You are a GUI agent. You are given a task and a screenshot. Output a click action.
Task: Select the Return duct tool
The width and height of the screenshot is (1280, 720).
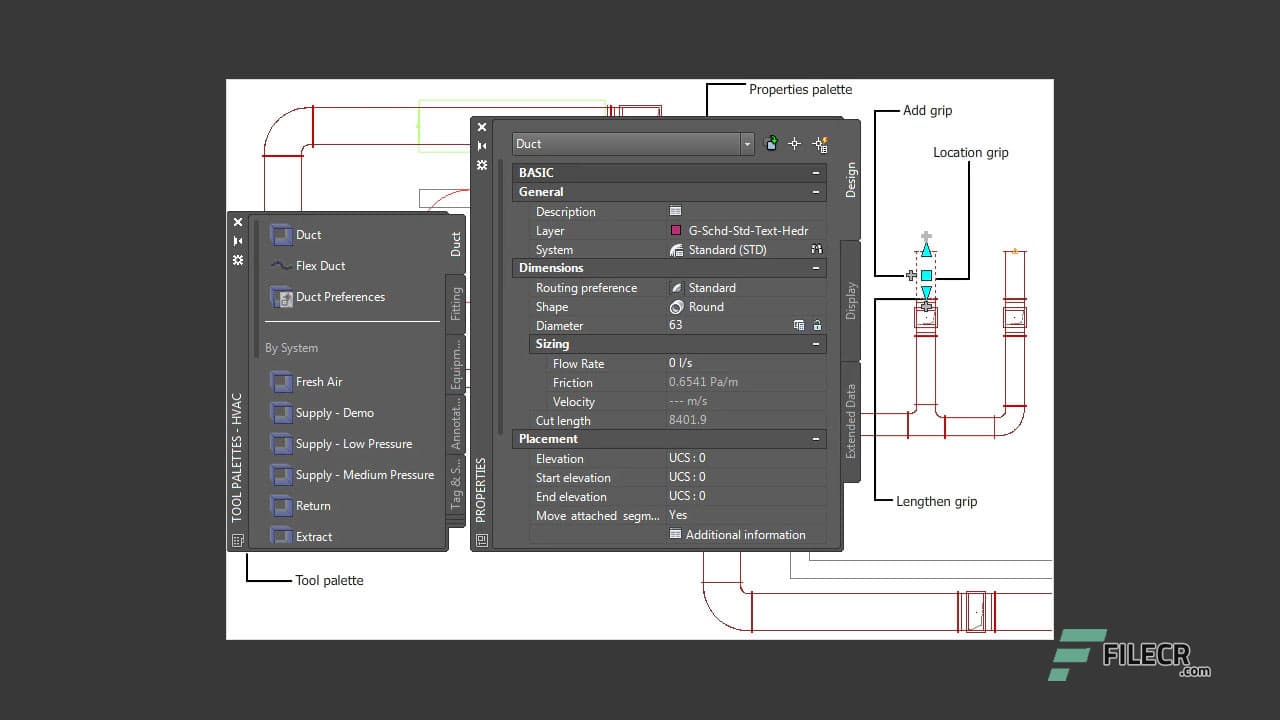point(311,505)
